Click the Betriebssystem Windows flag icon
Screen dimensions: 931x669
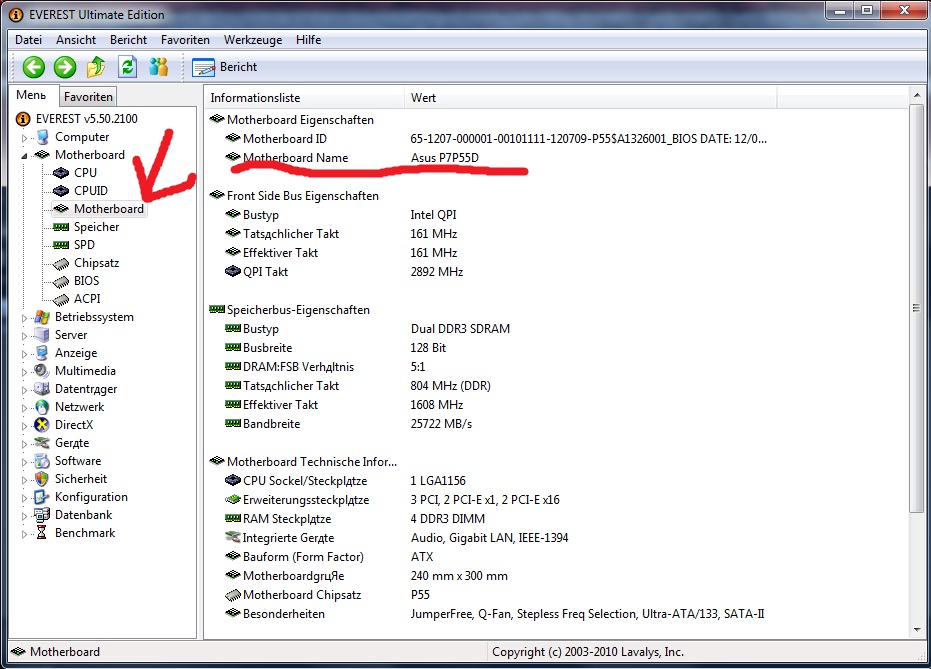[42, 317]
